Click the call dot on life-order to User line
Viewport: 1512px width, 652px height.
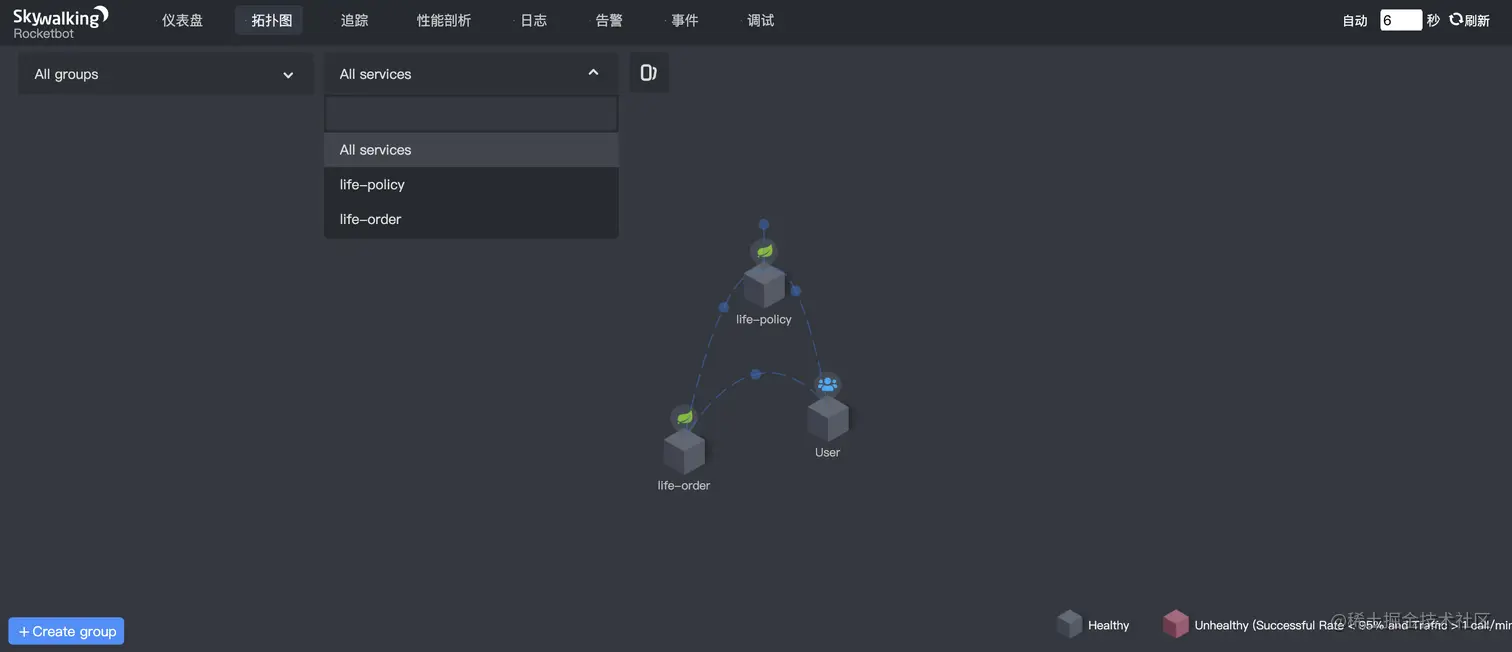point(756,374)
